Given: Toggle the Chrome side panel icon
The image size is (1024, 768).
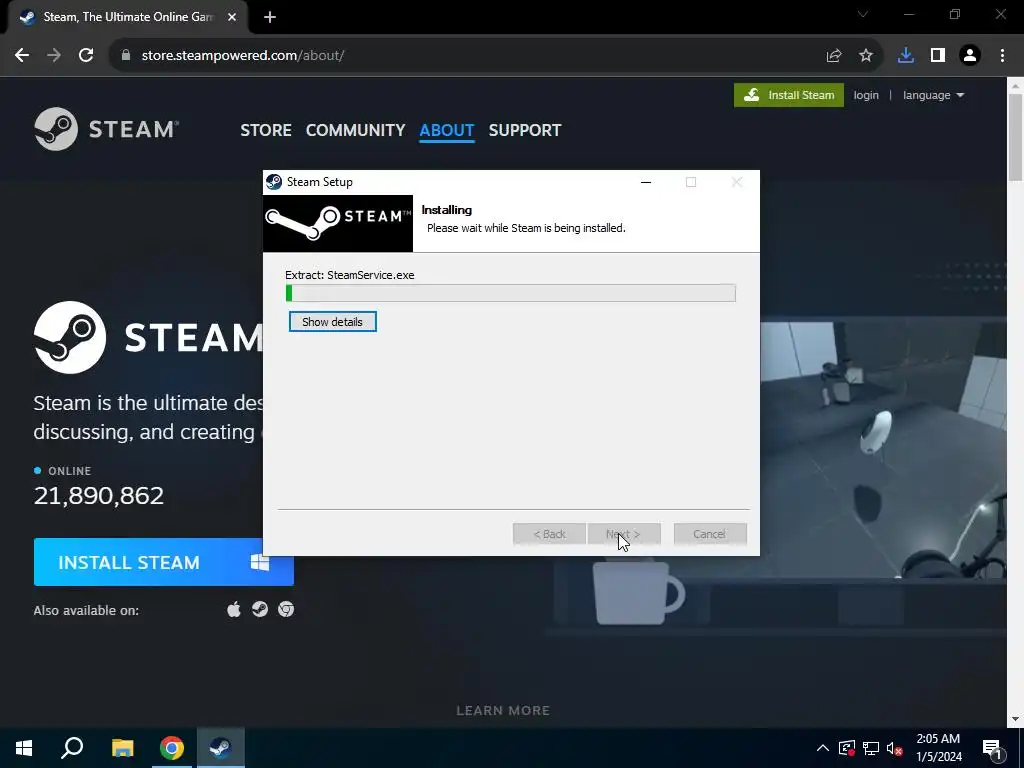Looking at the screenshot, I should [x=938, y=56].
